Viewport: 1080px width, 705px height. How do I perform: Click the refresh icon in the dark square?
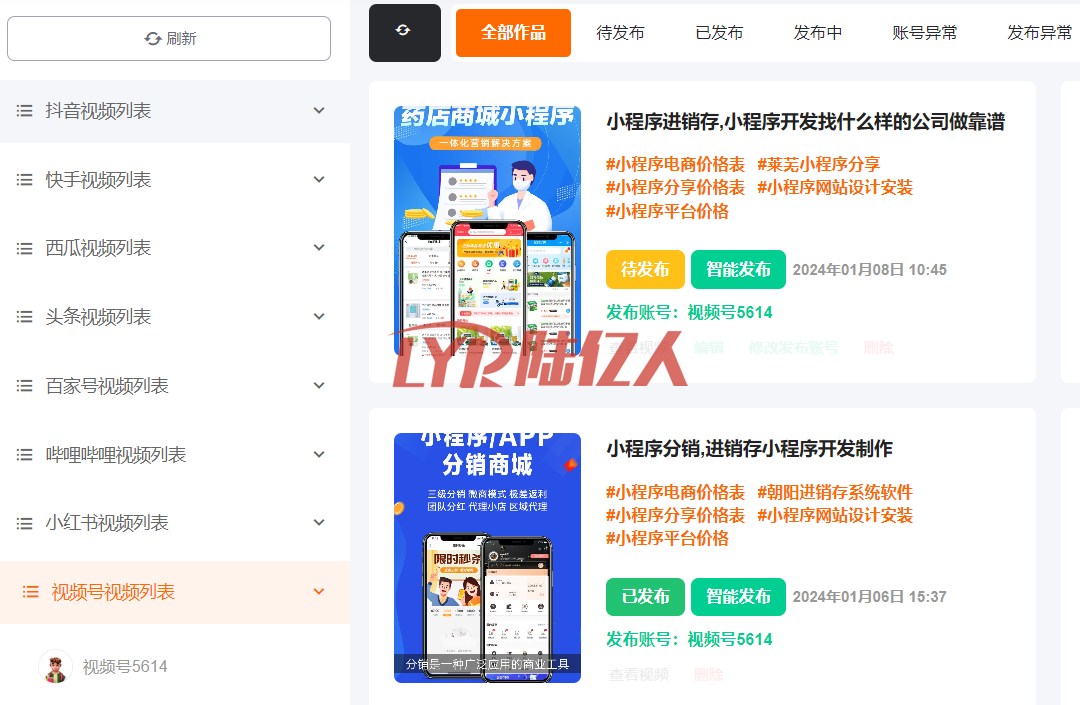coord(404,31)
